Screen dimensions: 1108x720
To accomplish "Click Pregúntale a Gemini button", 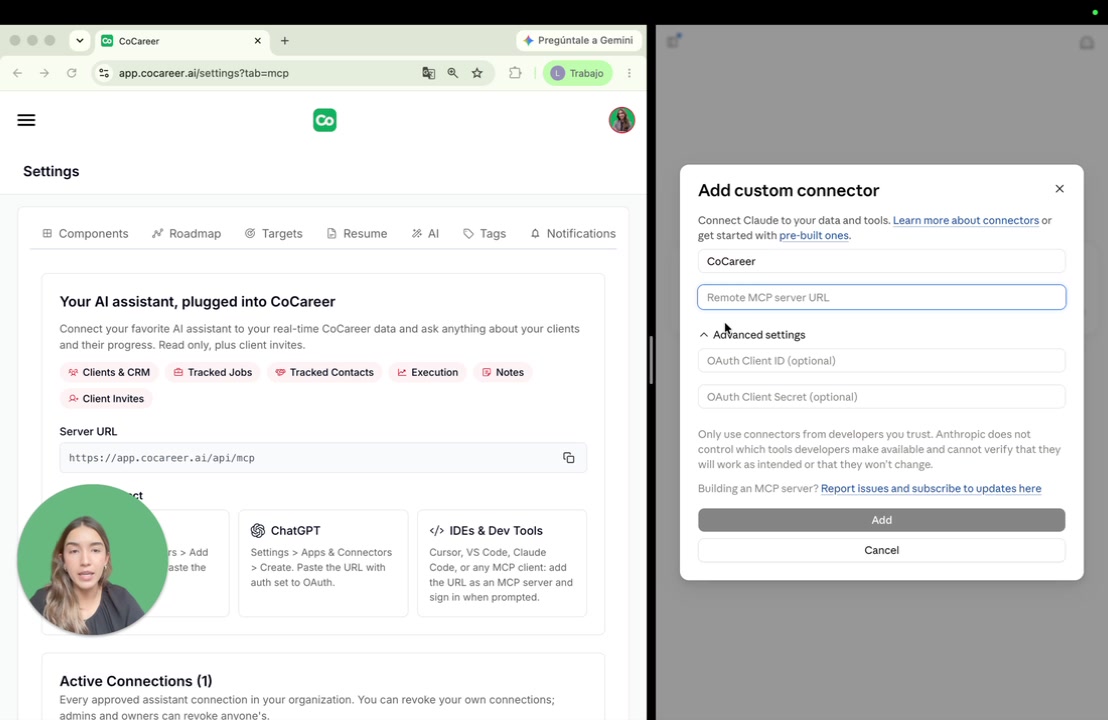I will (x=578, y=40).
